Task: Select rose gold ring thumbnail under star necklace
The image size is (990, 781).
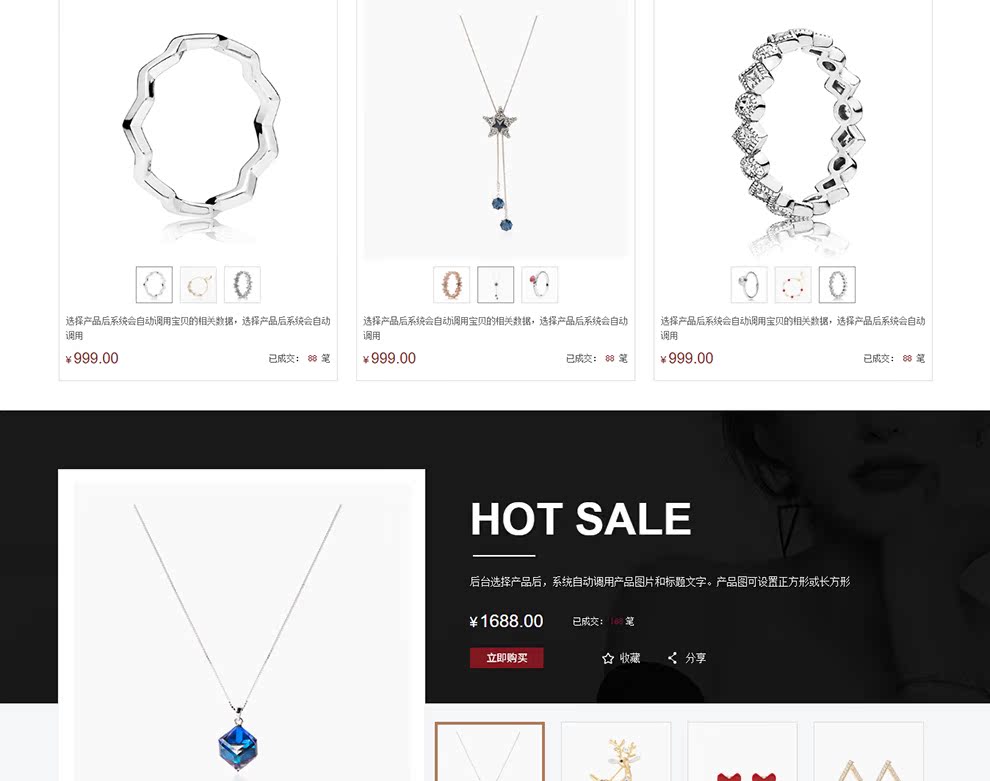Action: 451,285
